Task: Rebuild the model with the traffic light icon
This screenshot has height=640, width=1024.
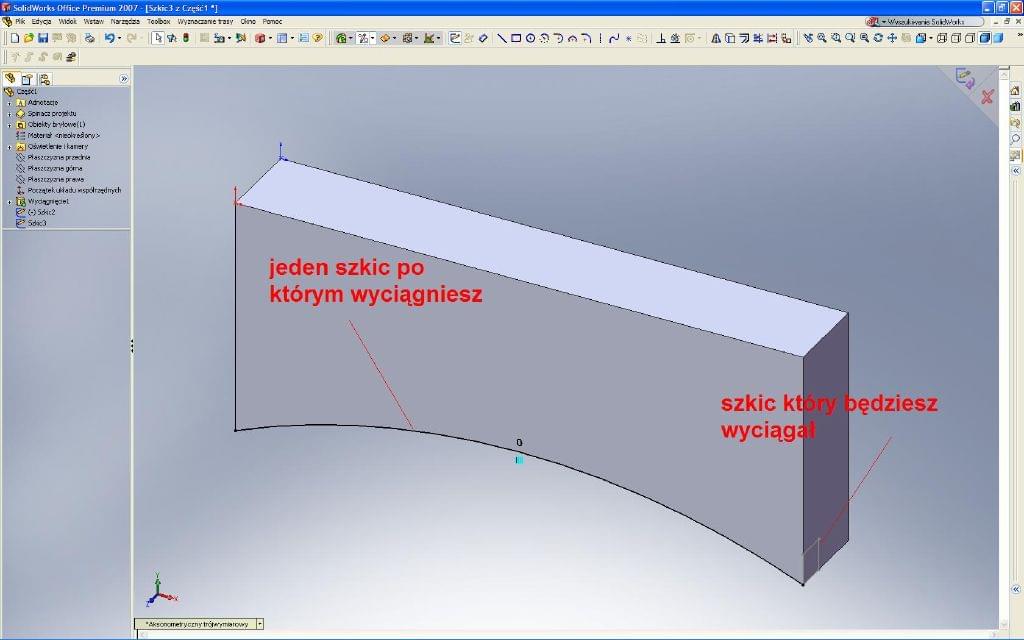Action: tap(186, 39)
